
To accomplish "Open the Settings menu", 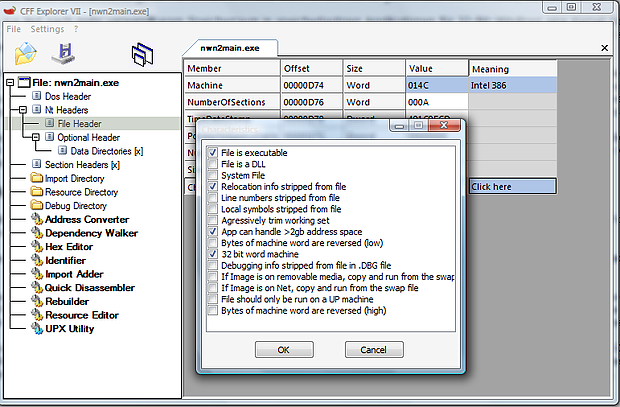I will point(48,29).
